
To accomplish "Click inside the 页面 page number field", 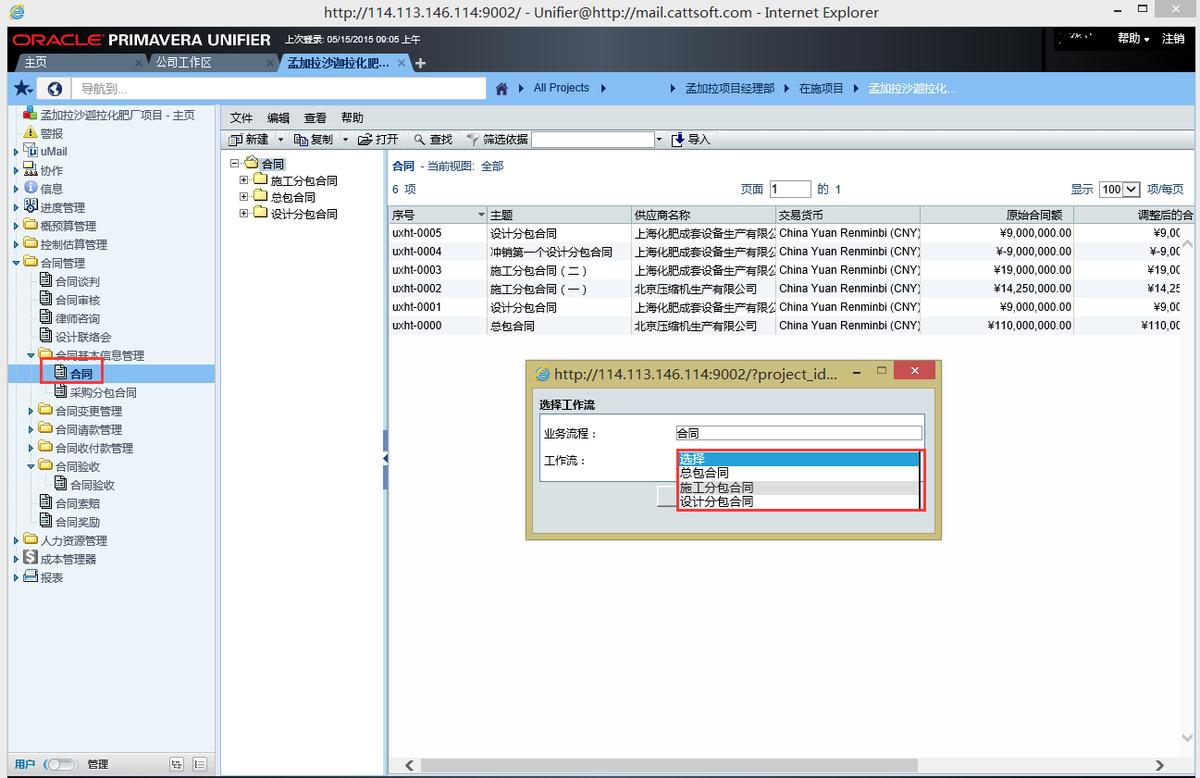I will [x=789, y=190].
